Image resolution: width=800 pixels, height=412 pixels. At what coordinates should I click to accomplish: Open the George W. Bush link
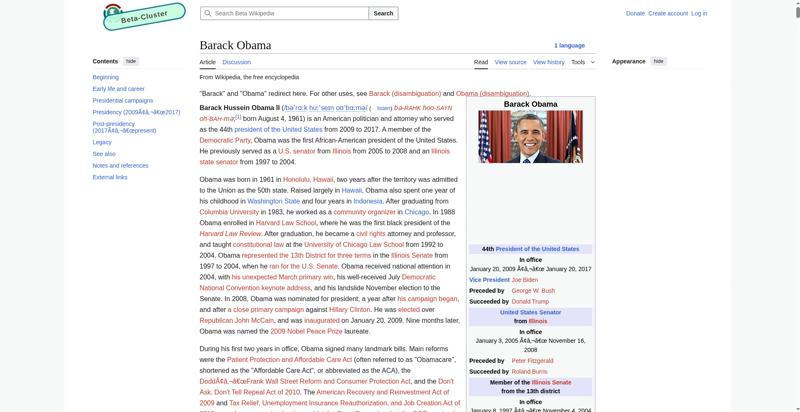[533, 291]
